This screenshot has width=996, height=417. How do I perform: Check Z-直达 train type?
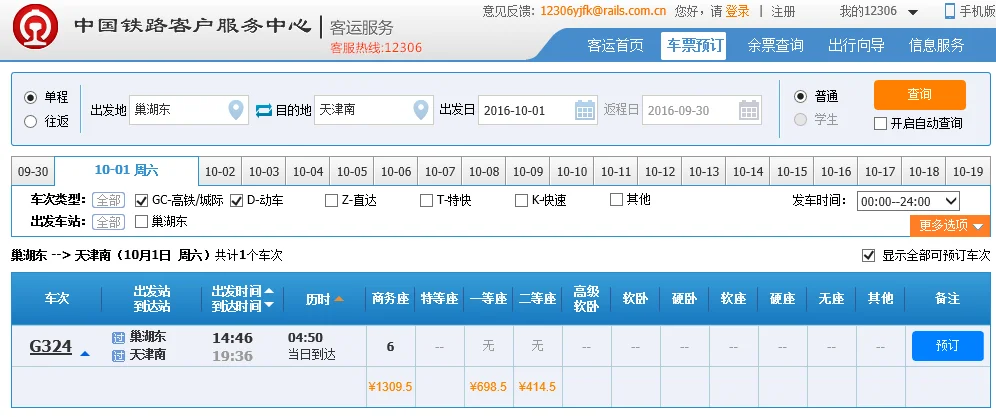point(331,201)
